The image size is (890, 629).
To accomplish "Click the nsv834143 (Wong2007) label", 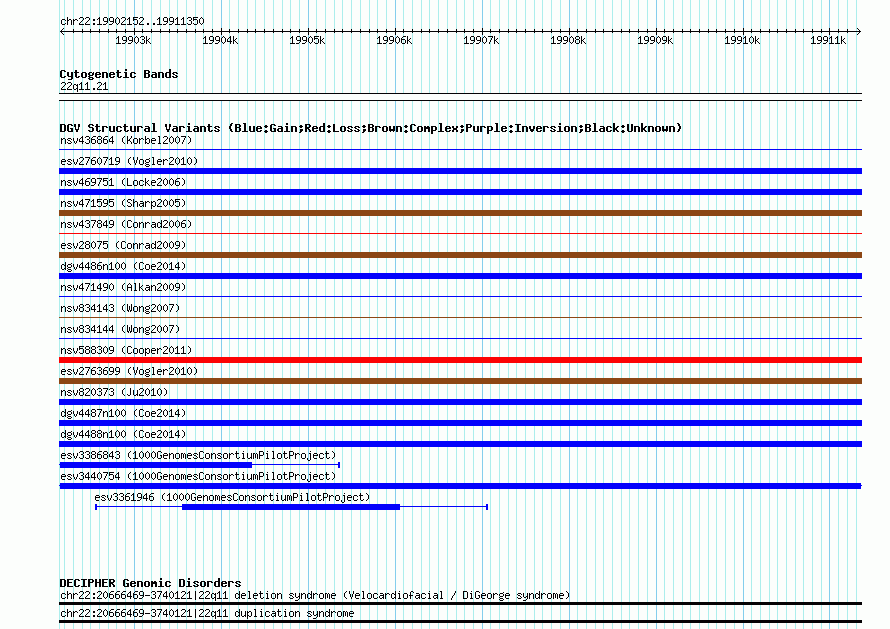I will [120, 308].
